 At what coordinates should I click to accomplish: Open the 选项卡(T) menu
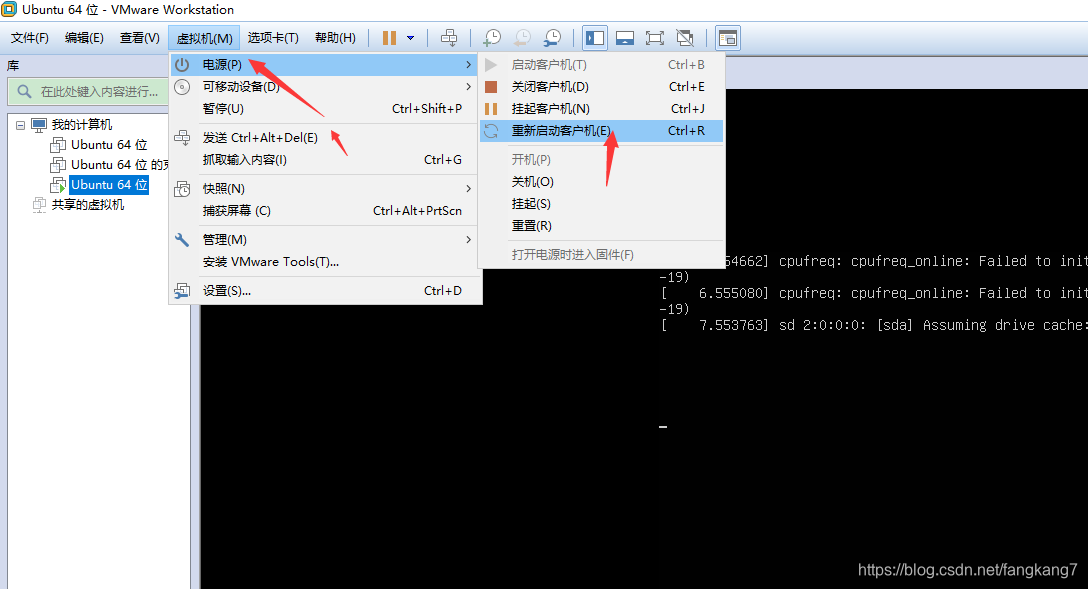[273, 37]
